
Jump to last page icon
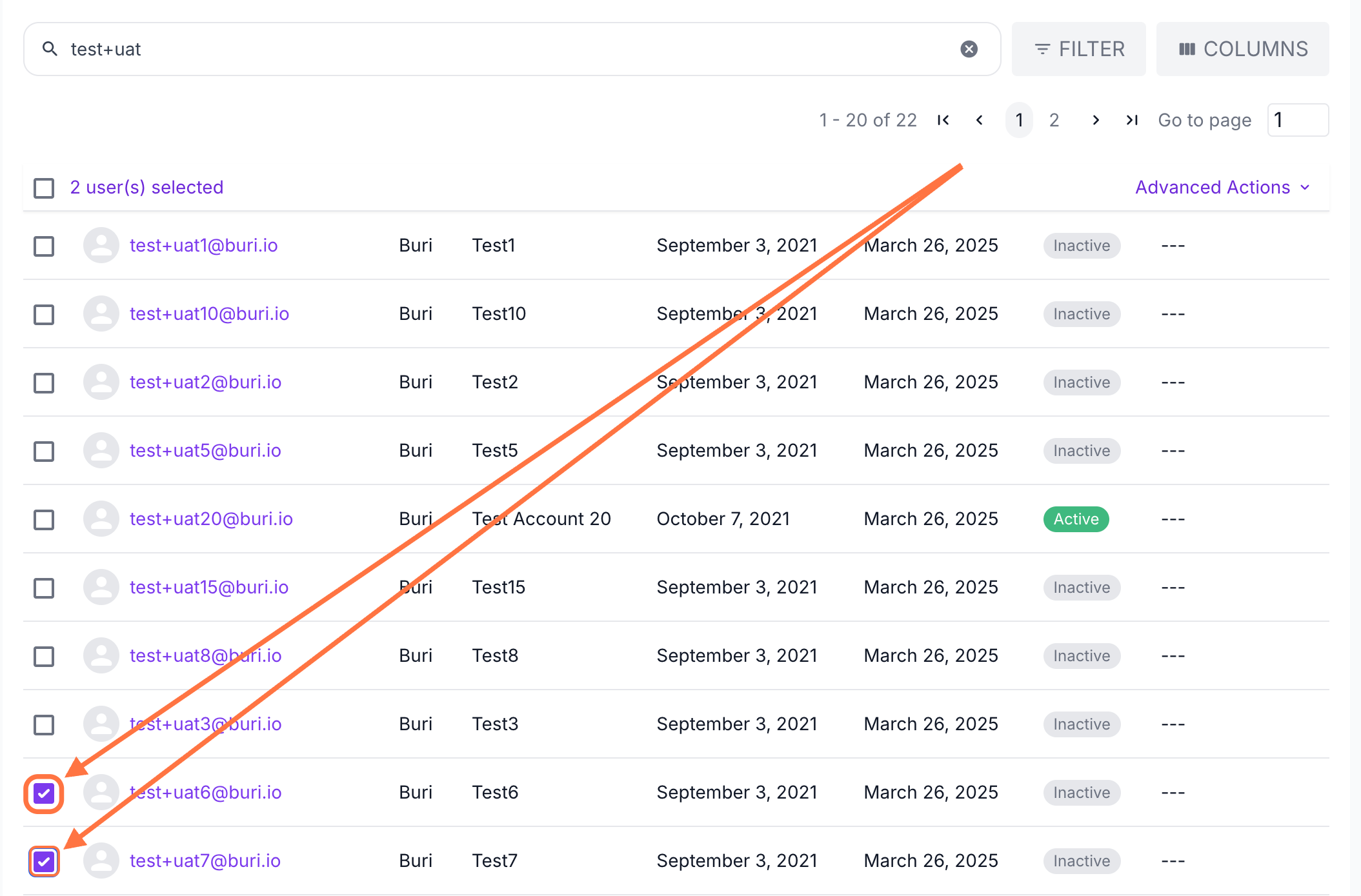1131,120
